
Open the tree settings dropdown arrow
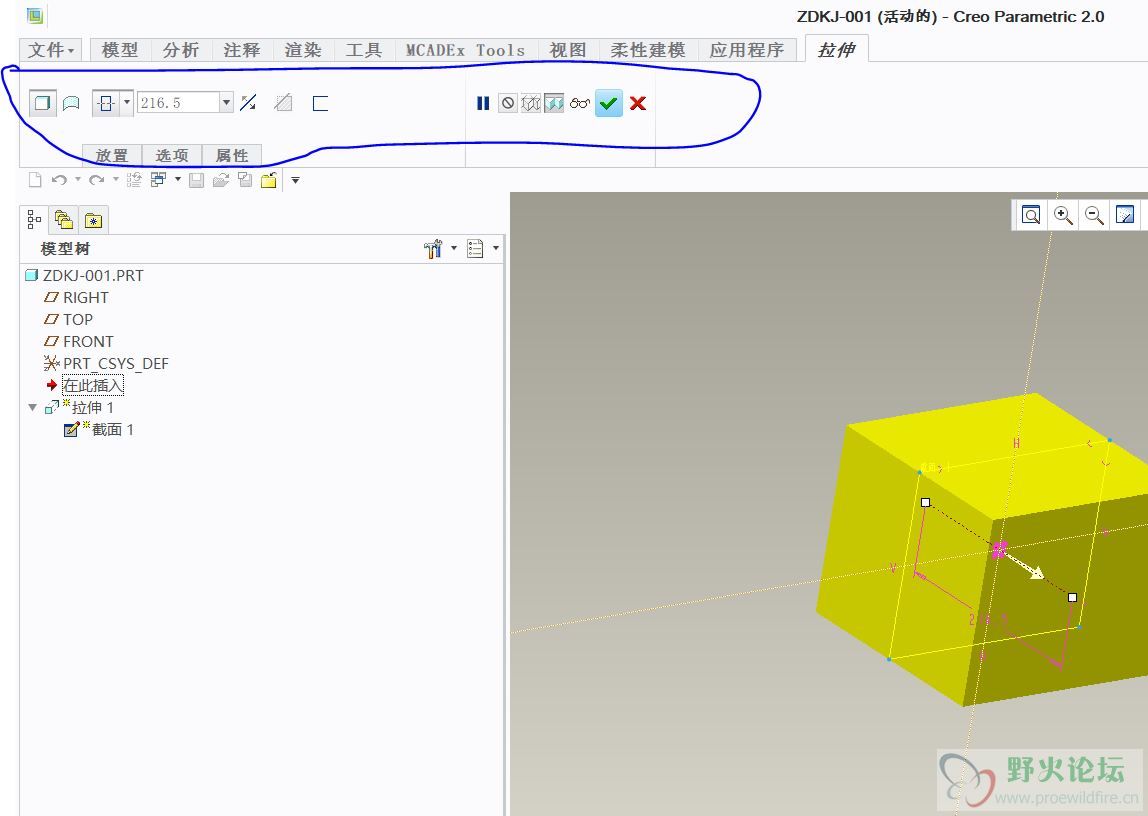[x=454, y=248]
